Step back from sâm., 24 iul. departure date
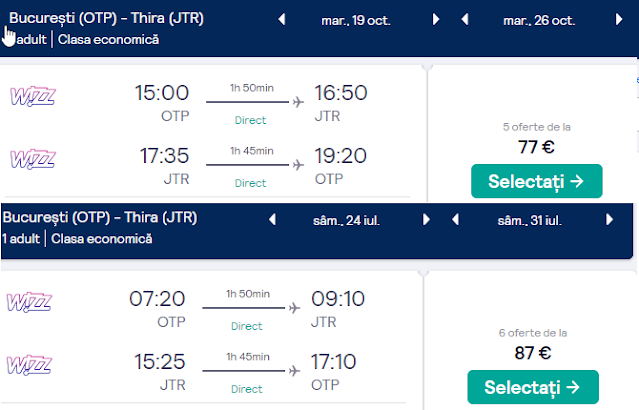Image resolution: width=639 pixels, height=410 pixels. (272, 220)
